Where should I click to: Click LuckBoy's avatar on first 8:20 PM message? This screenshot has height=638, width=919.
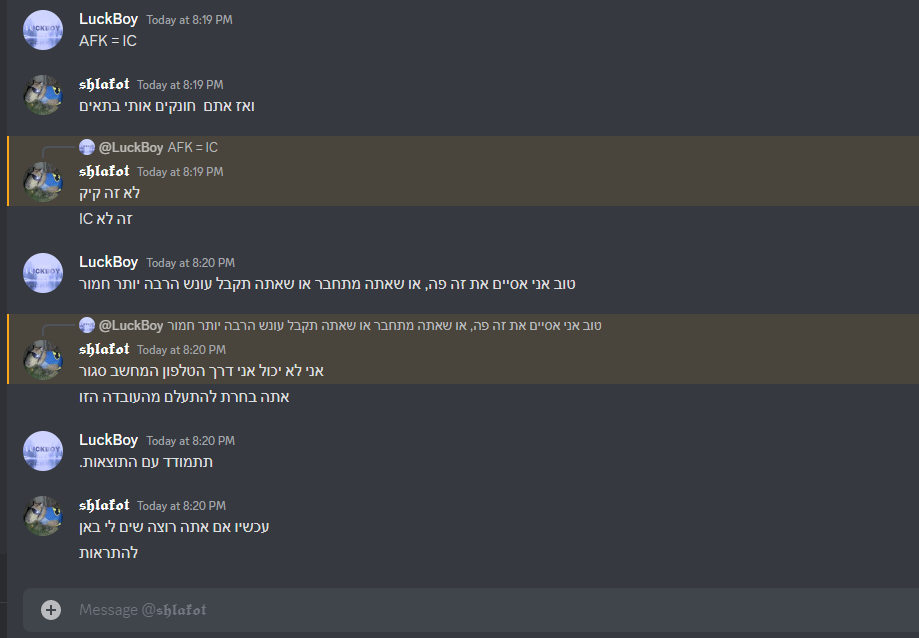(43, 273)
